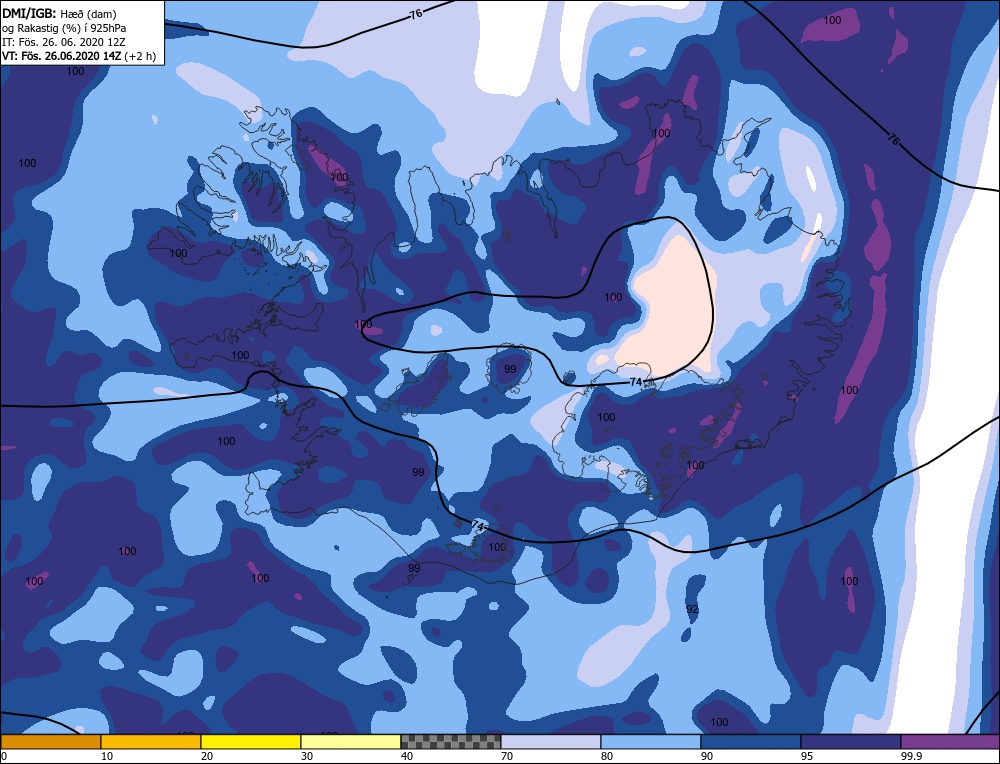Click the 'VT: Fös. 26.06.2020 14Z (+2 h)' line
This screenshot has width=1000, height=764.
click(79, 56)
